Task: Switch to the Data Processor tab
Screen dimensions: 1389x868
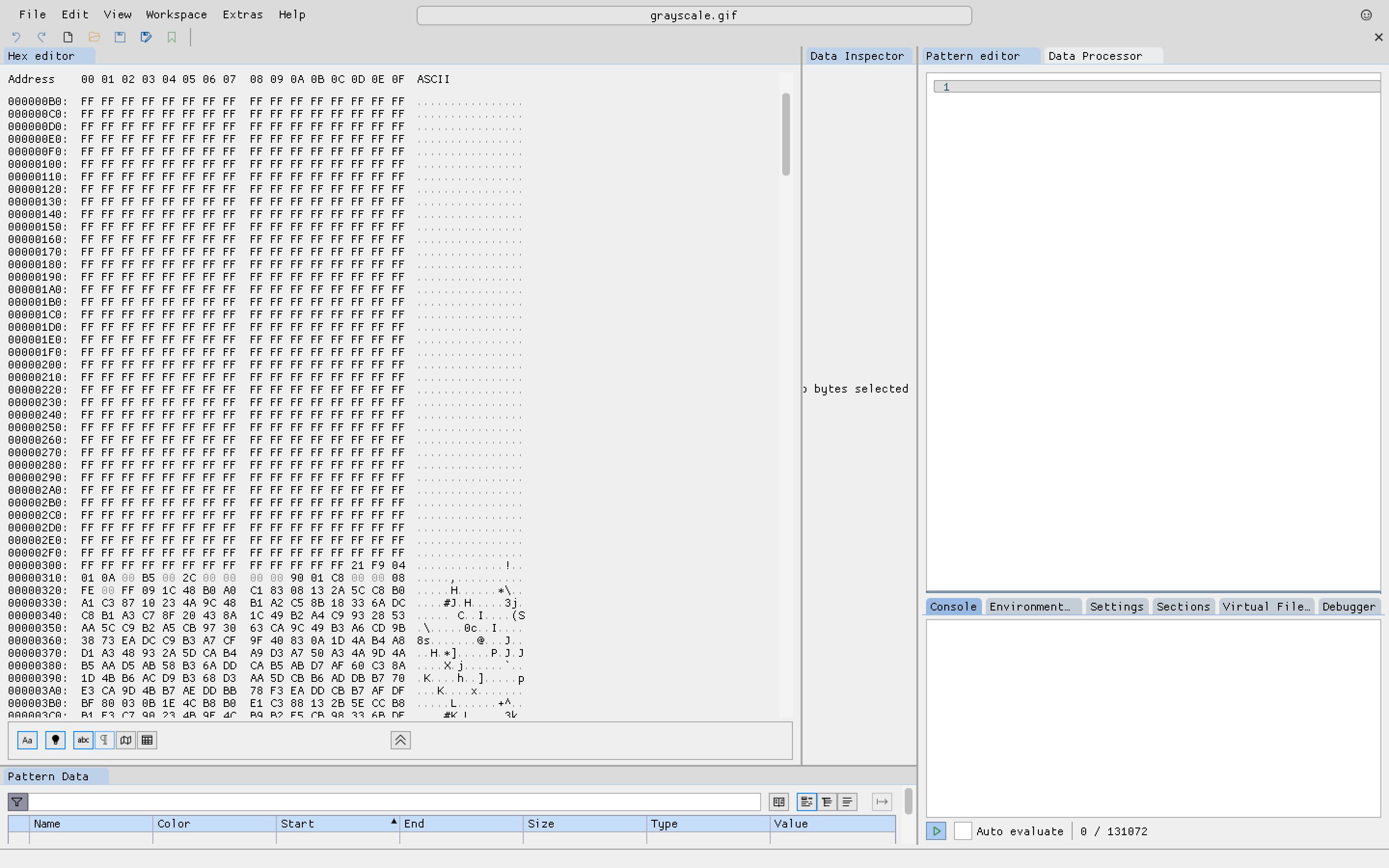Action: coord(1094,55)
